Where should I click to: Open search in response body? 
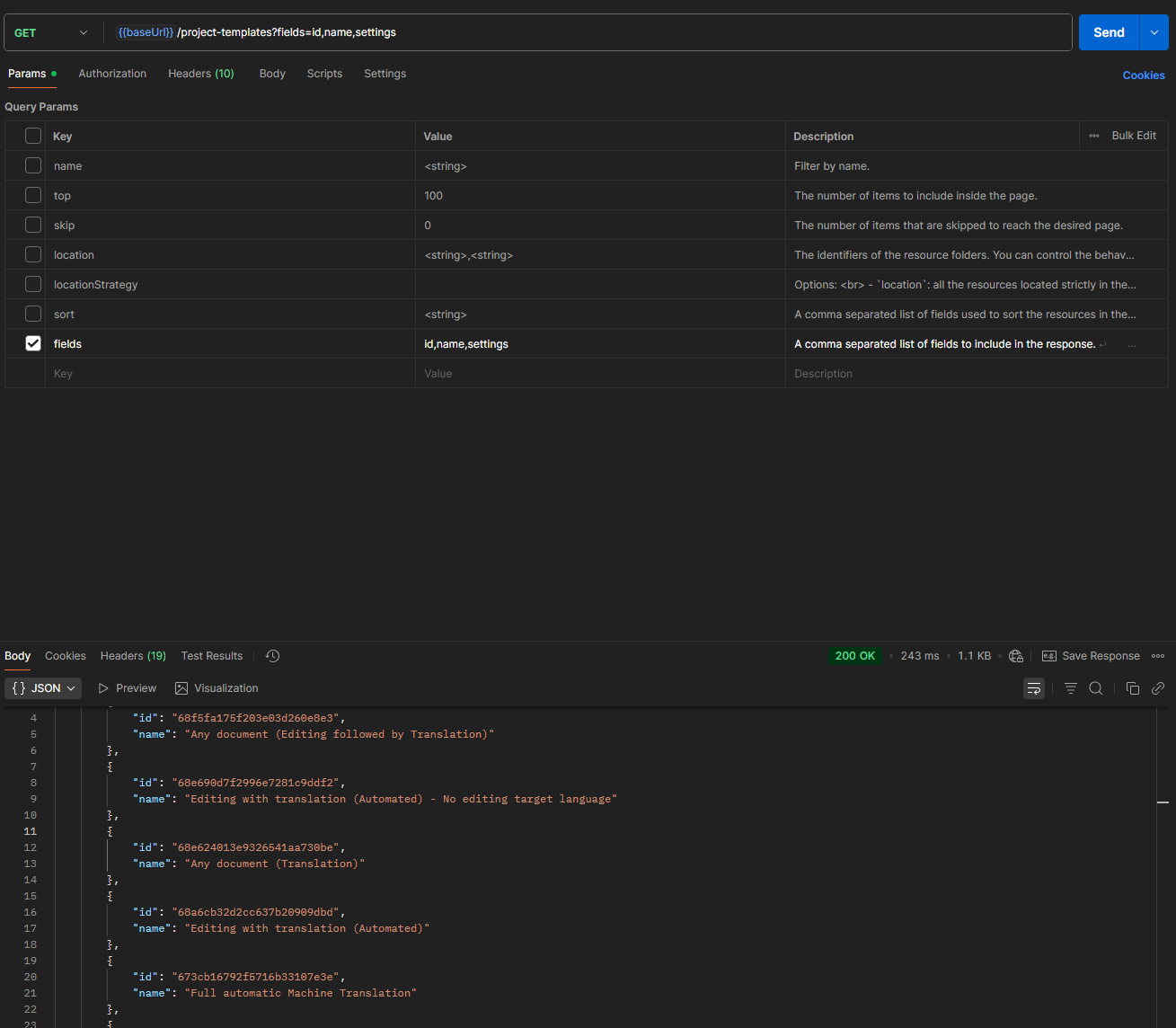[x=1096, y=688]
